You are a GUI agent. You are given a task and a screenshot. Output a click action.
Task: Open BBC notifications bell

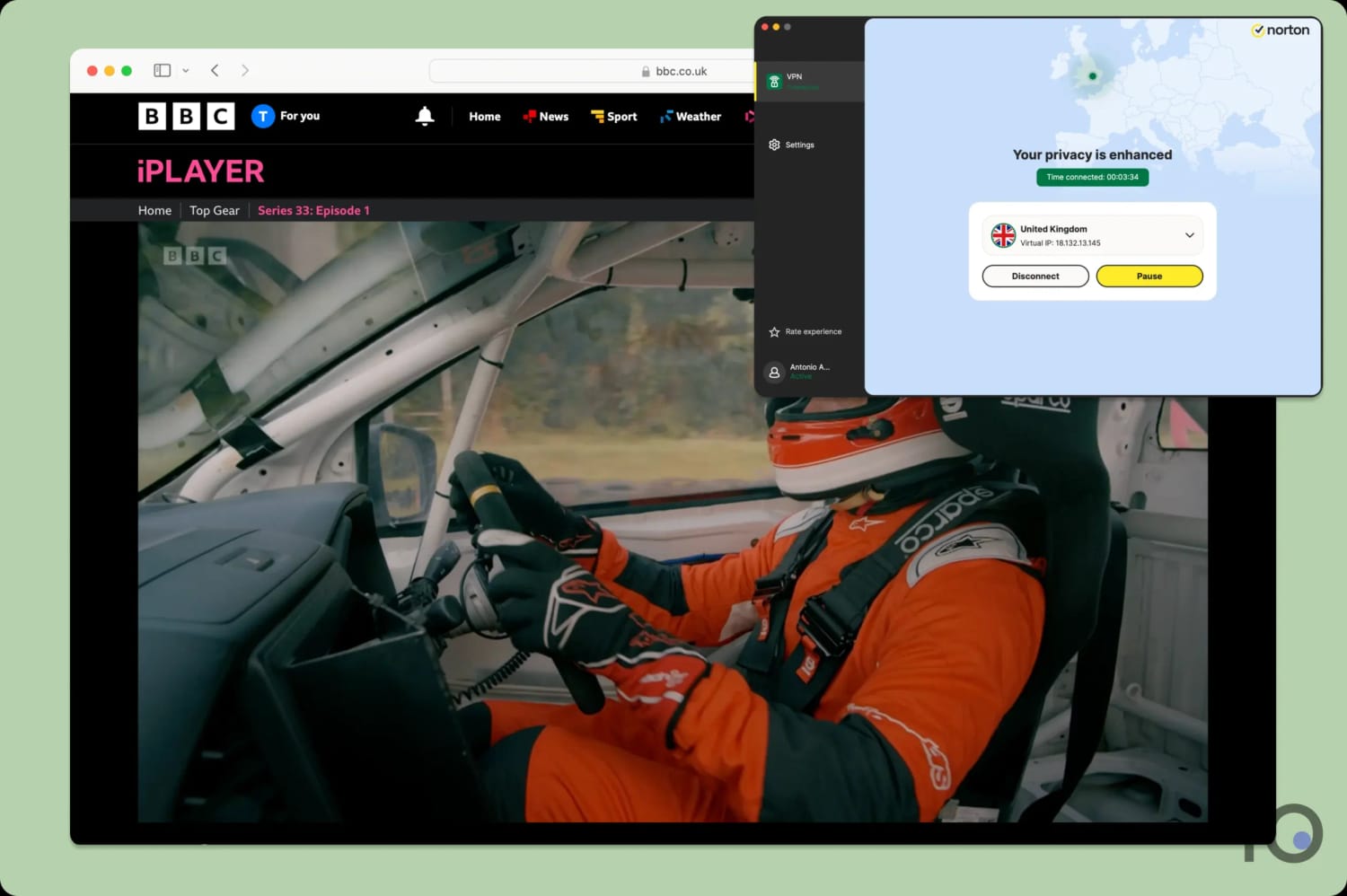pos(425,116)
